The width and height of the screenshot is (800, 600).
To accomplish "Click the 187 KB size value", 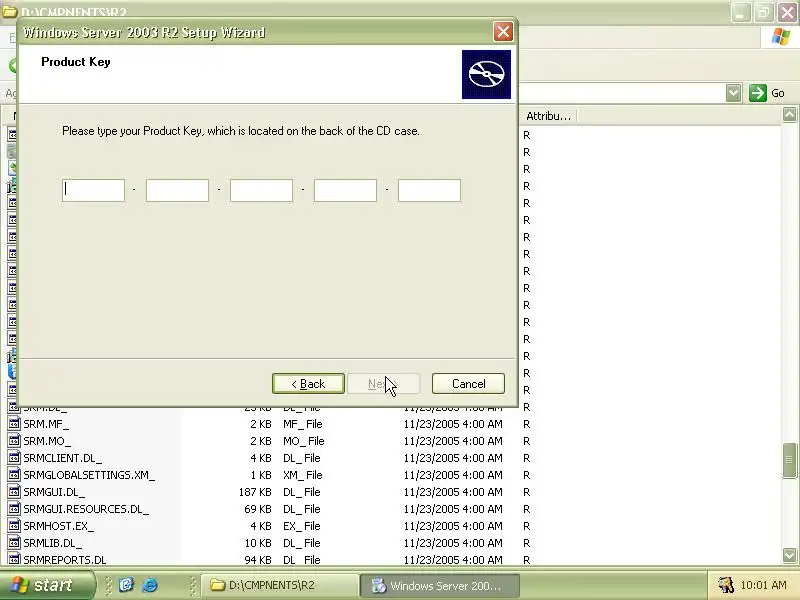I will pos(255,492).
